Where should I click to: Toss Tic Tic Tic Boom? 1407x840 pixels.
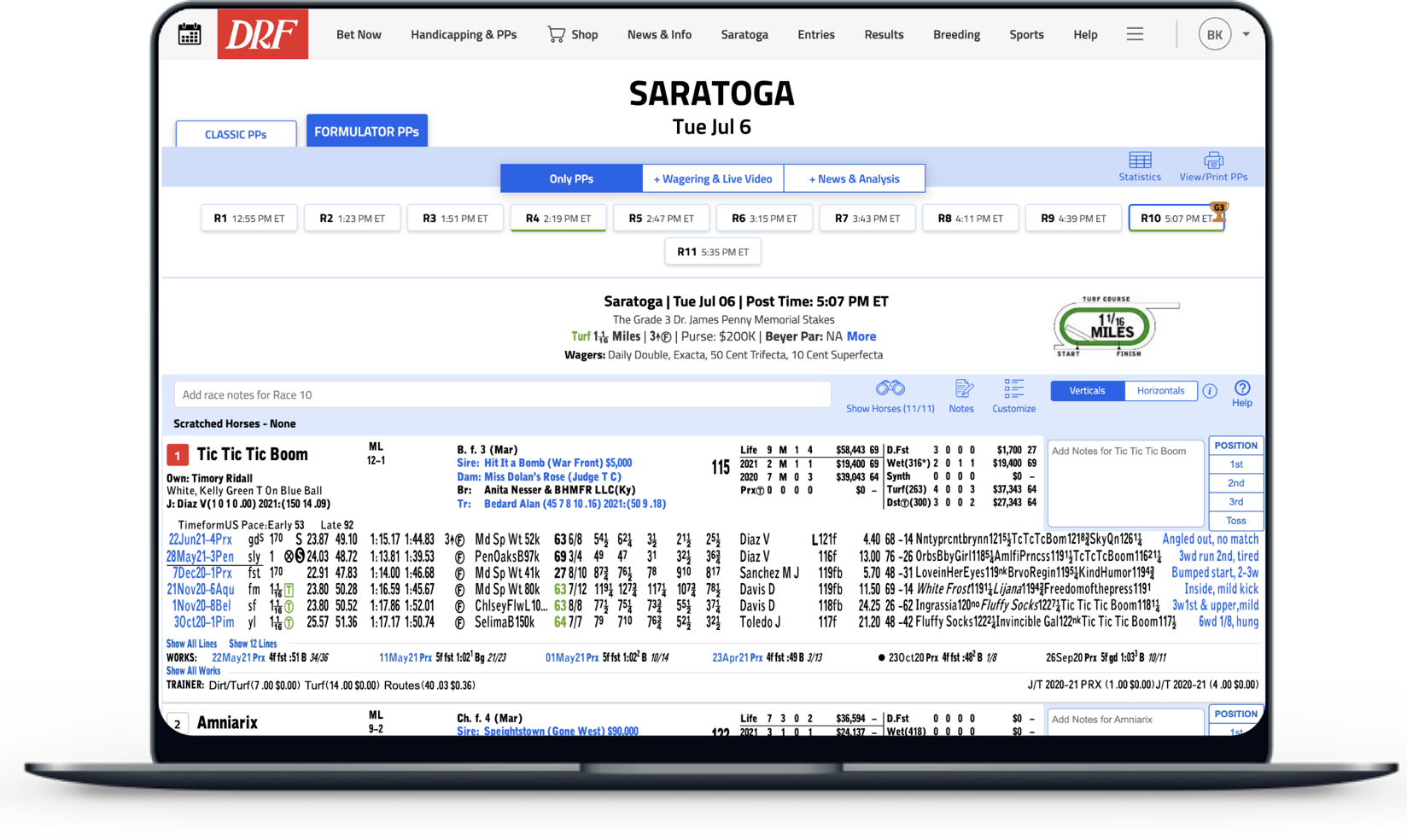[x=1235, y=521]
